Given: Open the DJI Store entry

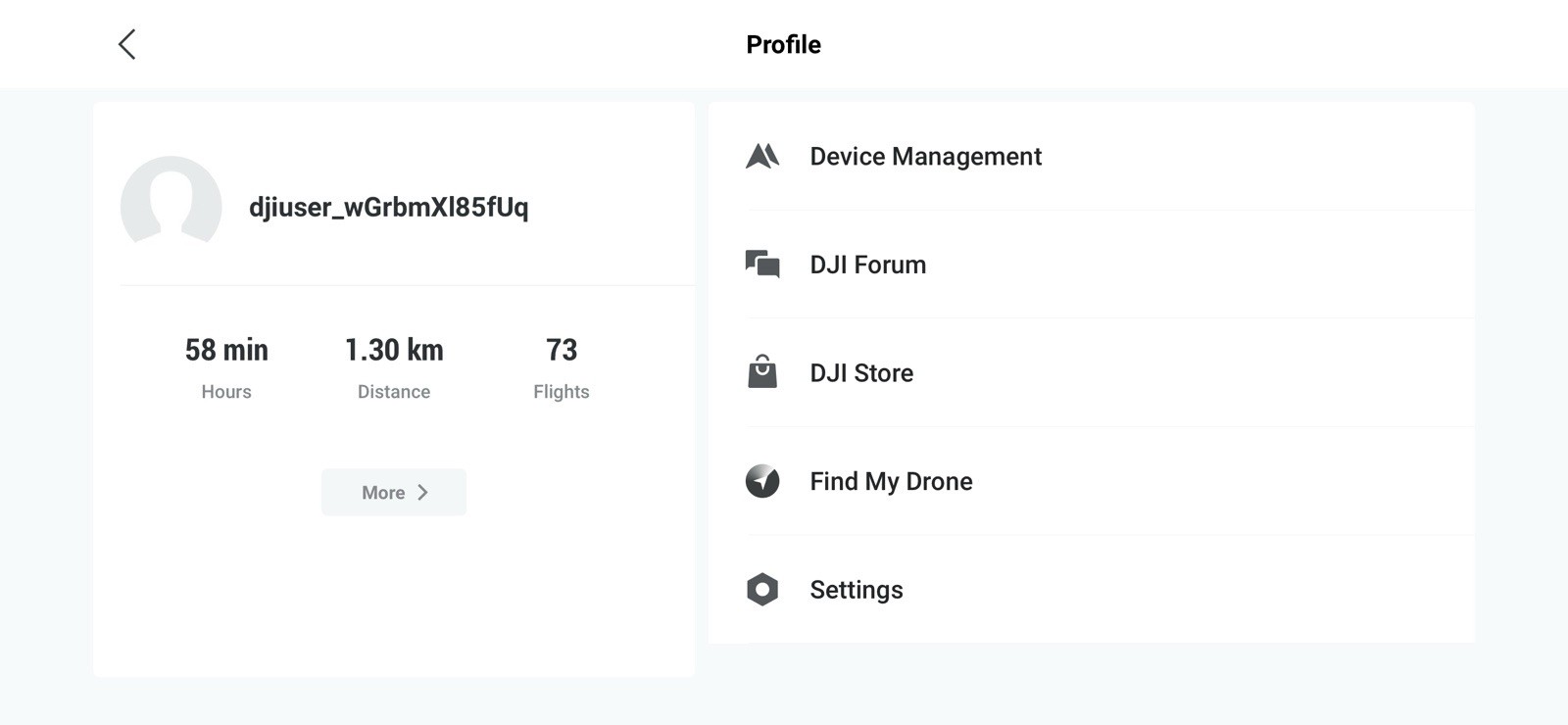Looking at the screenshot, I should (1092, 372).
